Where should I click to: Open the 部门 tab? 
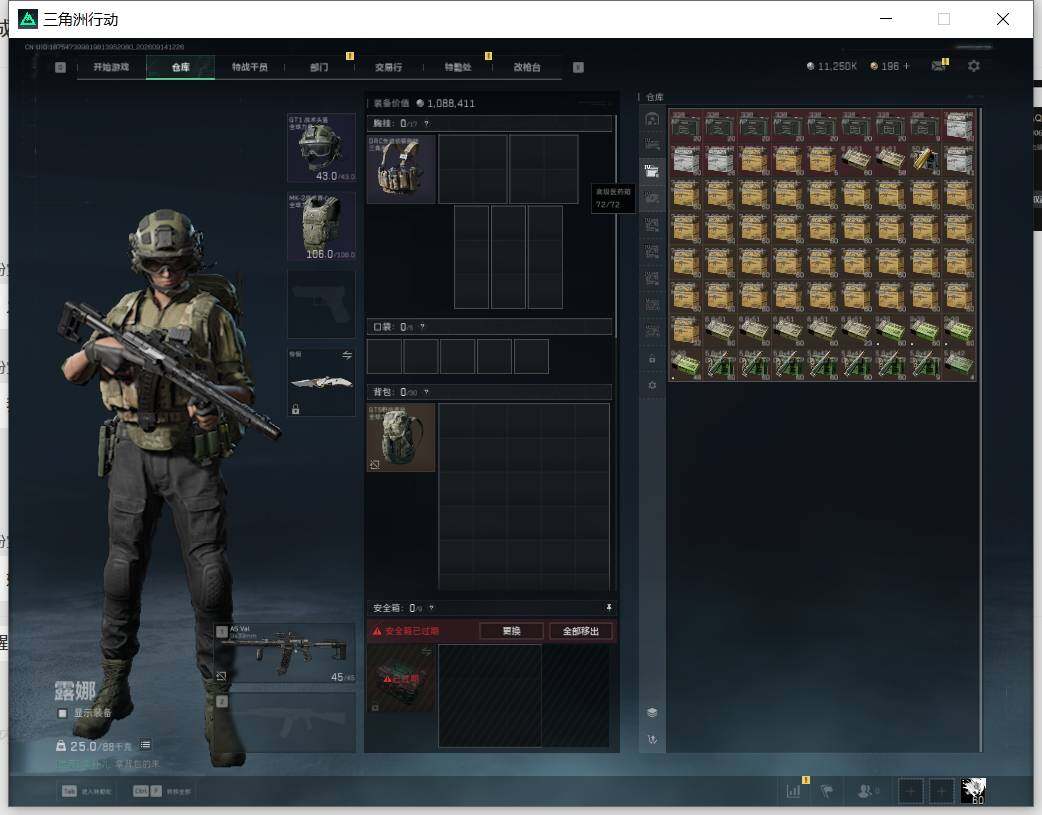(319, 67)
